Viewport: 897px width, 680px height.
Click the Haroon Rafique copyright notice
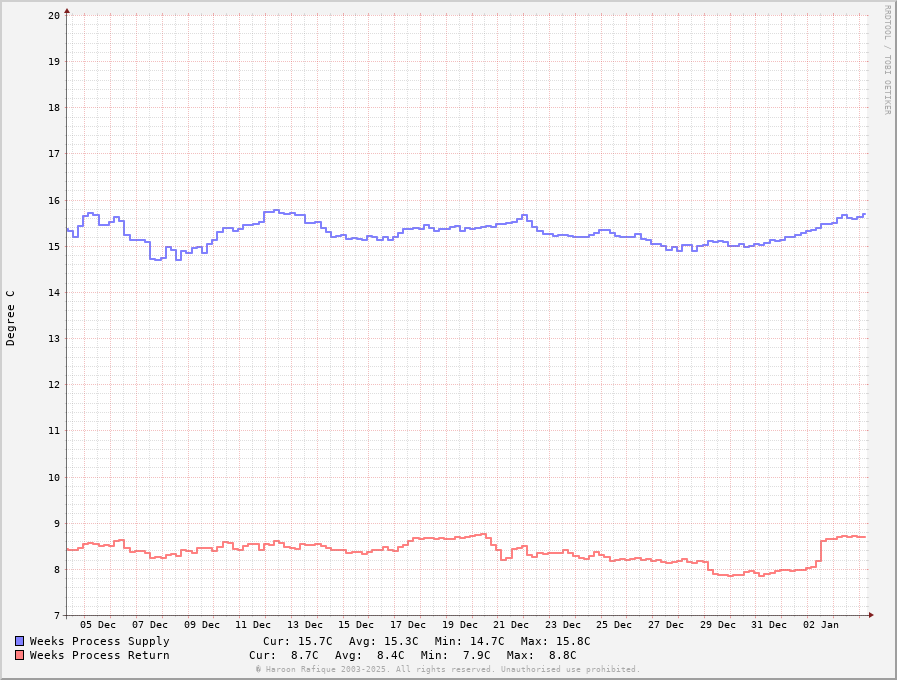[x=447, y=669]
